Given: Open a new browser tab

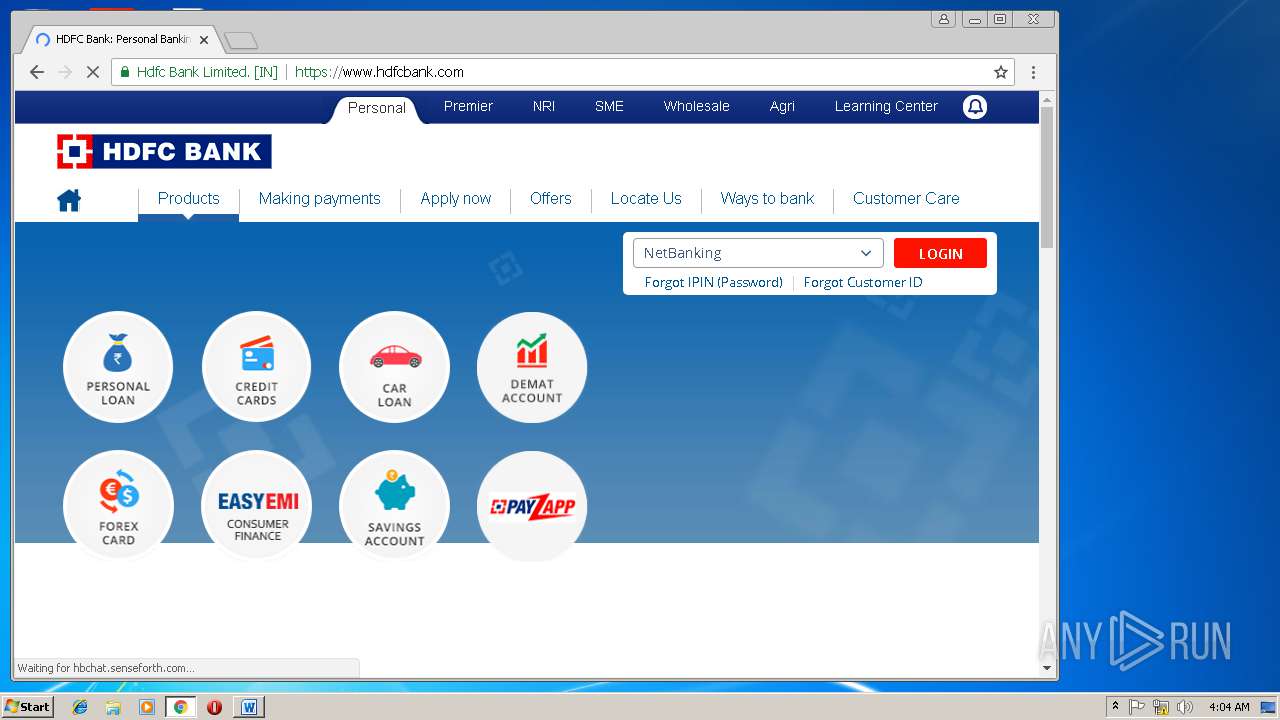Looking at the screenshot, I should tap(241, 40).
